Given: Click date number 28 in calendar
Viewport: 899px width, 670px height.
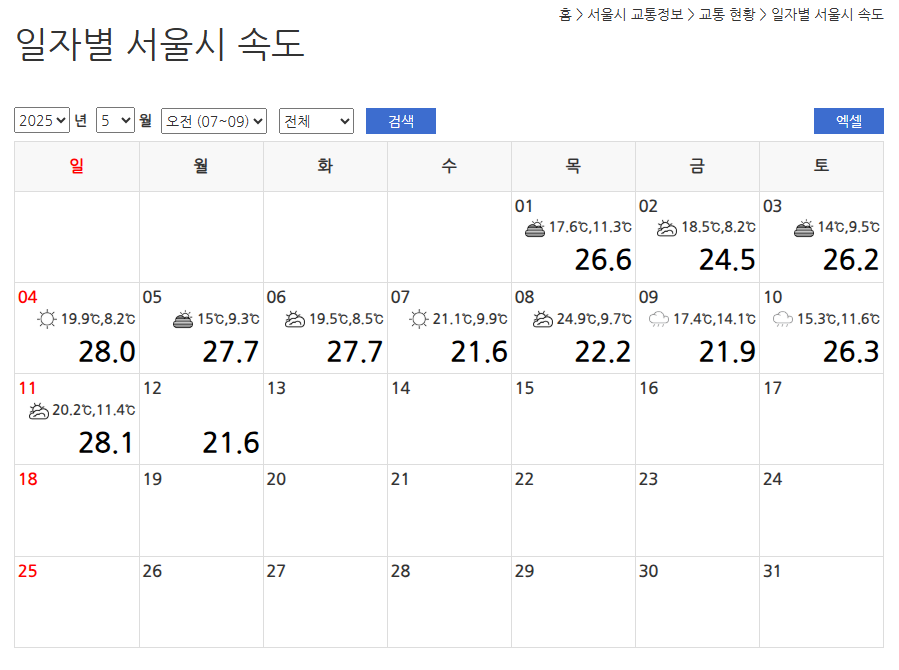Looking at the screenshot, I should (x=400, y=571).
